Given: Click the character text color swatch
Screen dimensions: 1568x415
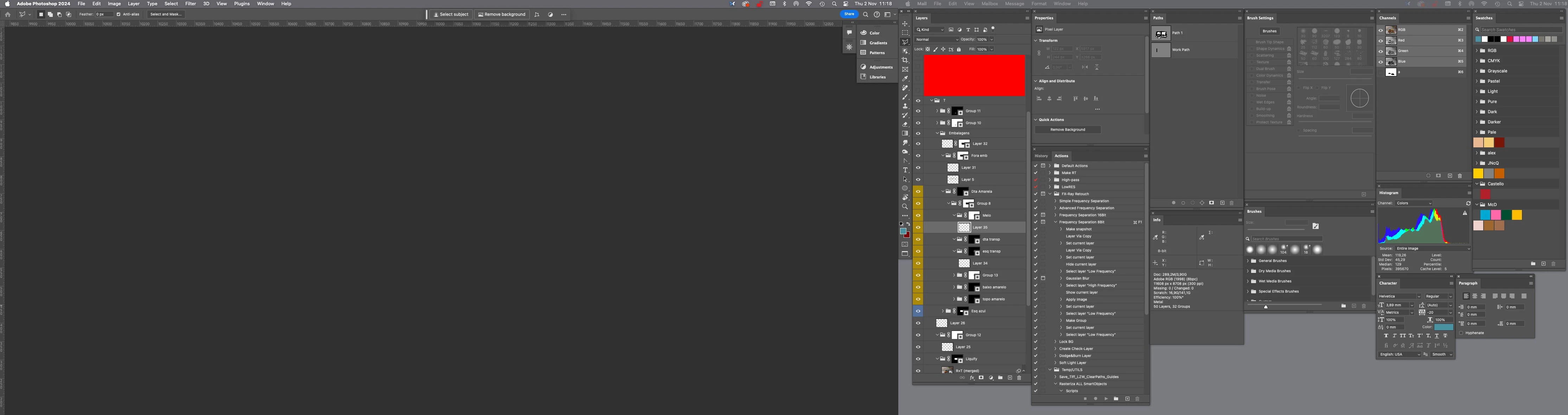Looking at the screenshot, I should (1443, 327).
